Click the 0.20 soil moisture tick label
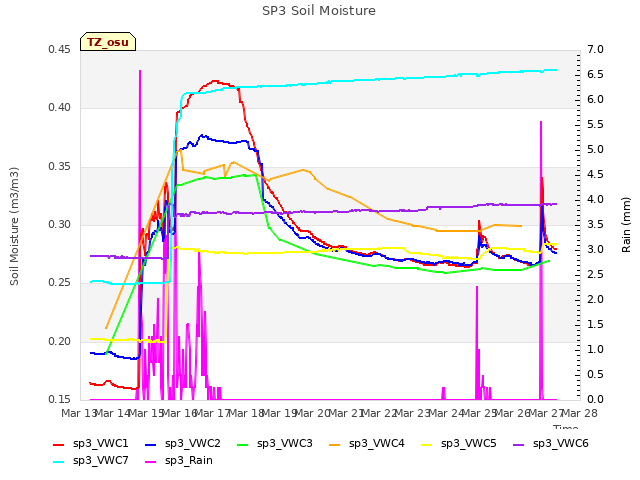The width and height of the screenshot is (640, 480). click(x=59, y=341)
